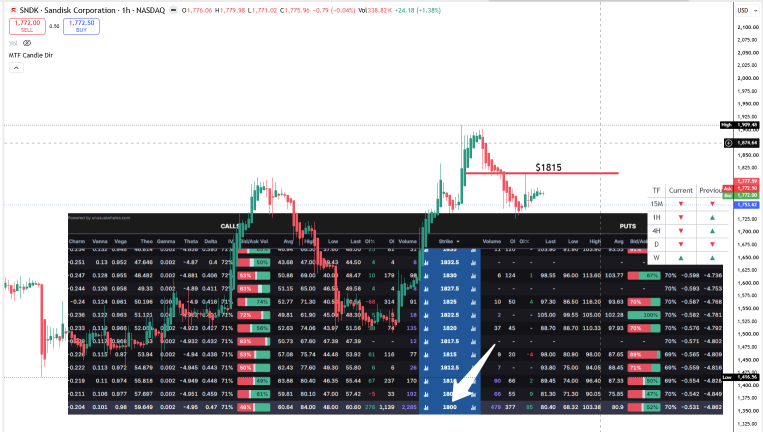The image size is (763, 432).
Task: Open calls chart icon in 1827.5 strike row
Action: (426, 288)
